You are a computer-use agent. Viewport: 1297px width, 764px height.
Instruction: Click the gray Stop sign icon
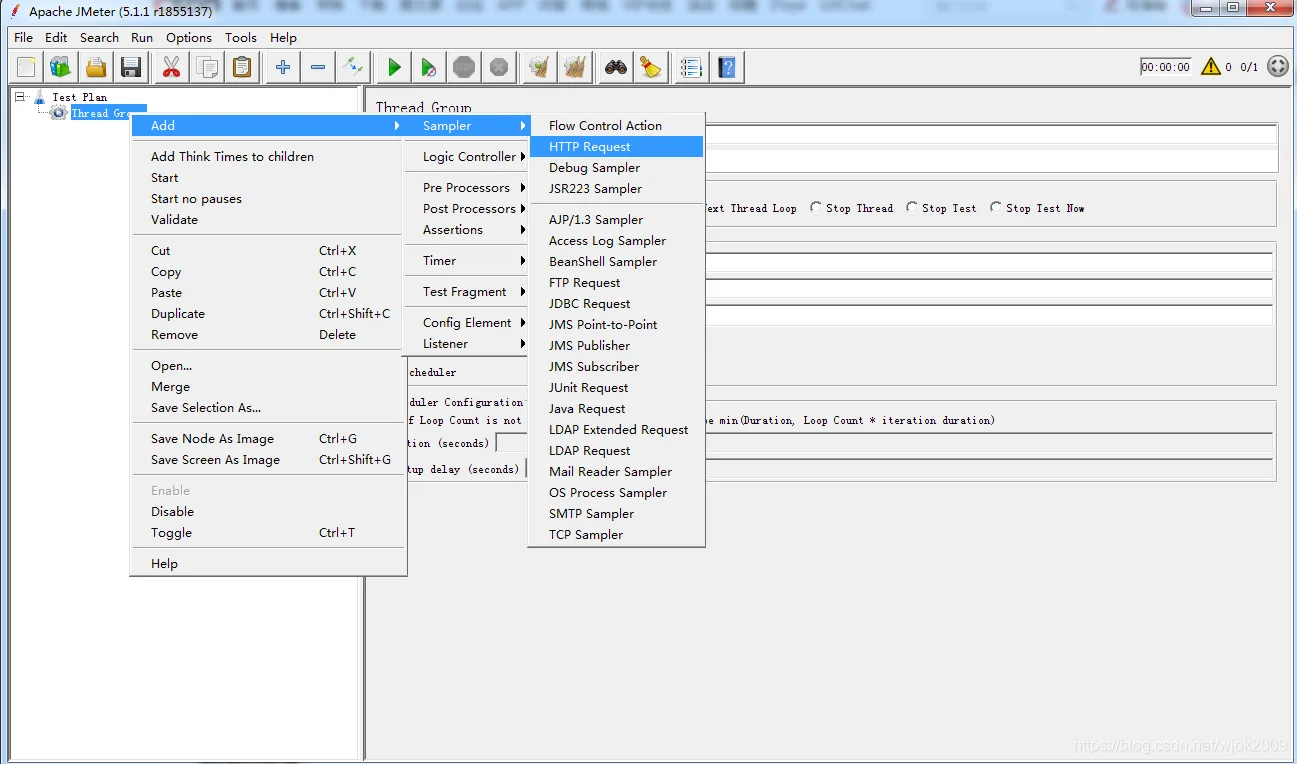(x=463, y=67)
